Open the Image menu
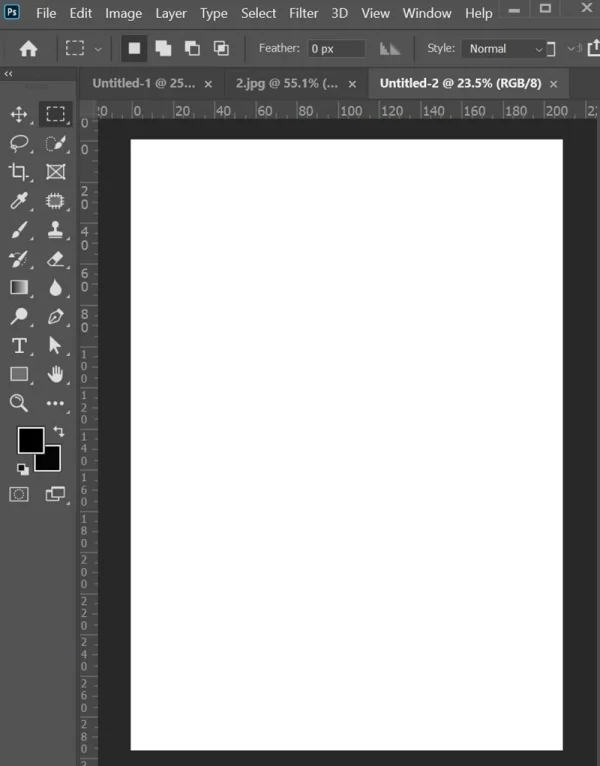 [x=124, y=14]
